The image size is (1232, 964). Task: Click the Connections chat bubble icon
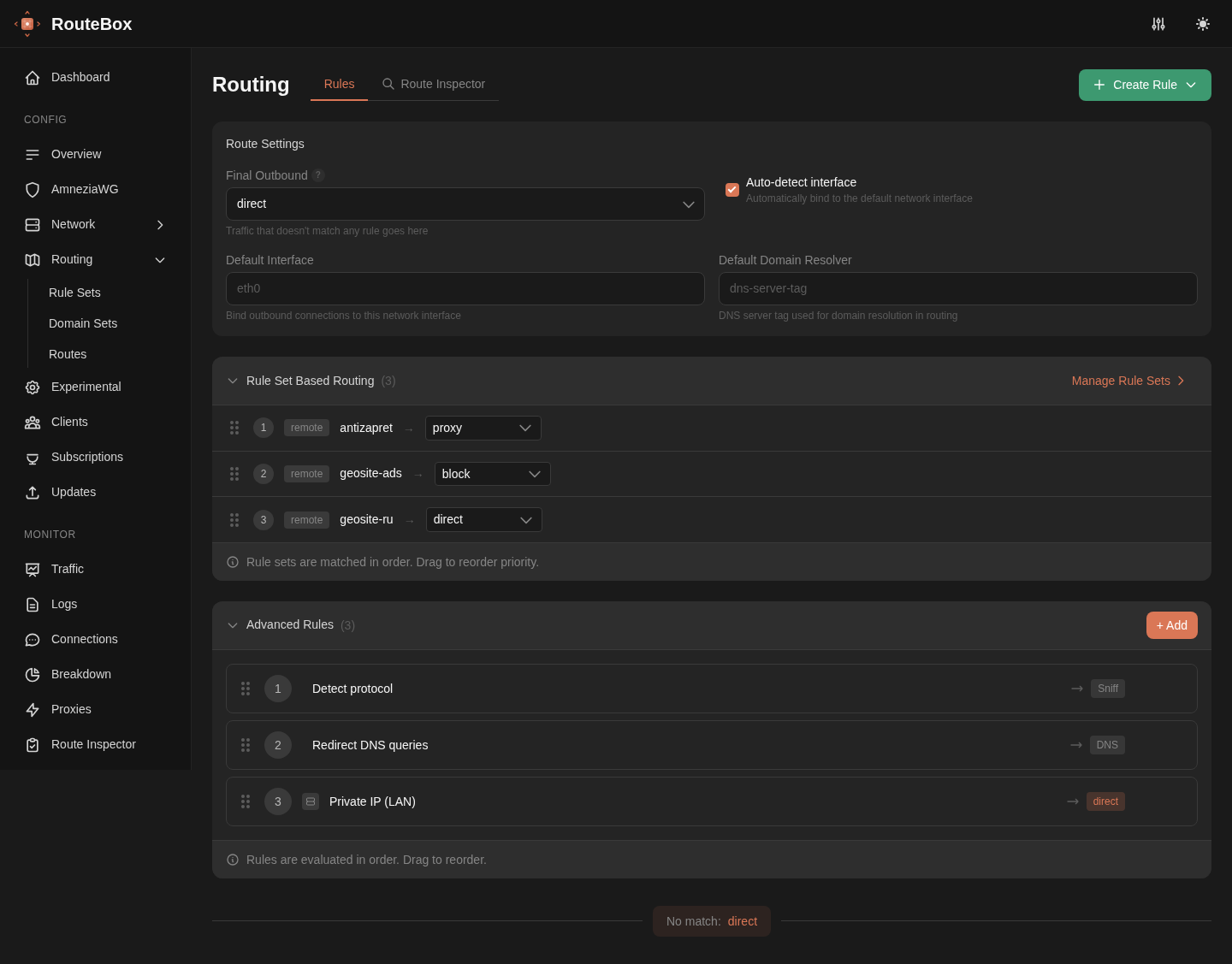click(x=33, y=640)
